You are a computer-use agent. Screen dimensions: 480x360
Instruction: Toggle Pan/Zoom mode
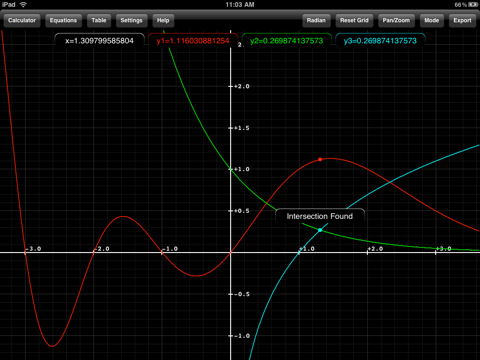396,20
